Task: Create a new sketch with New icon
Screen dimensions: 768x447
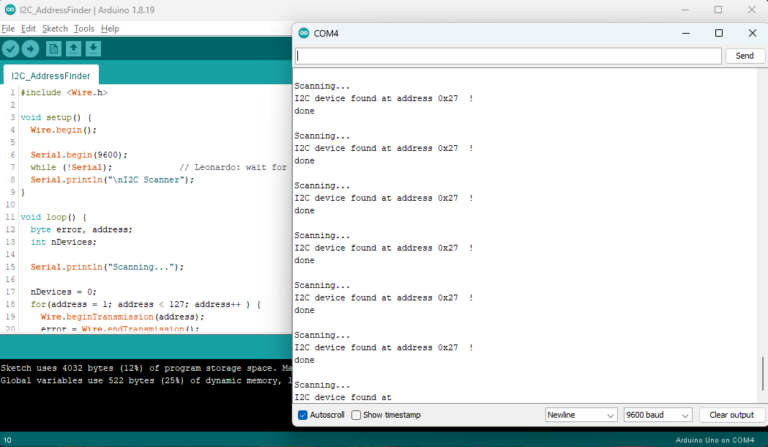Action: click(x=54, y=48)
